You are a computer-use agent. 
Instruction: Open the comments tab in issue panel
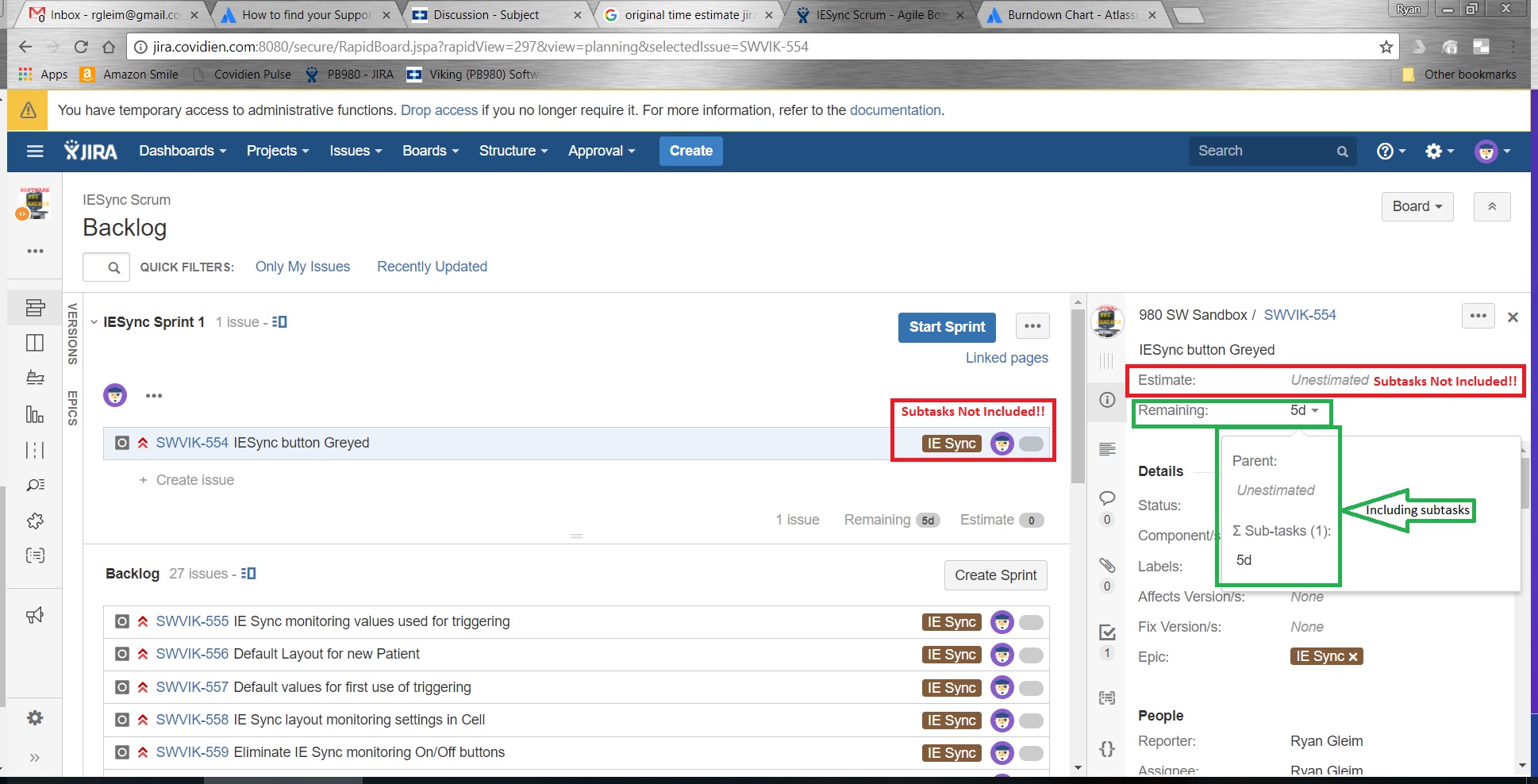tap(1107, 498)
